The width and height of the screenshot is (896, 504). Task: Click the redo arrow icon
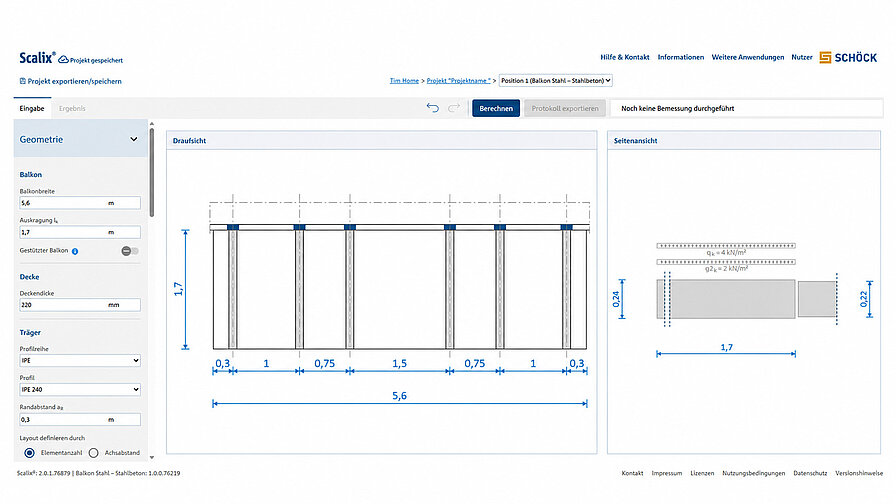(x=454, y=108)
